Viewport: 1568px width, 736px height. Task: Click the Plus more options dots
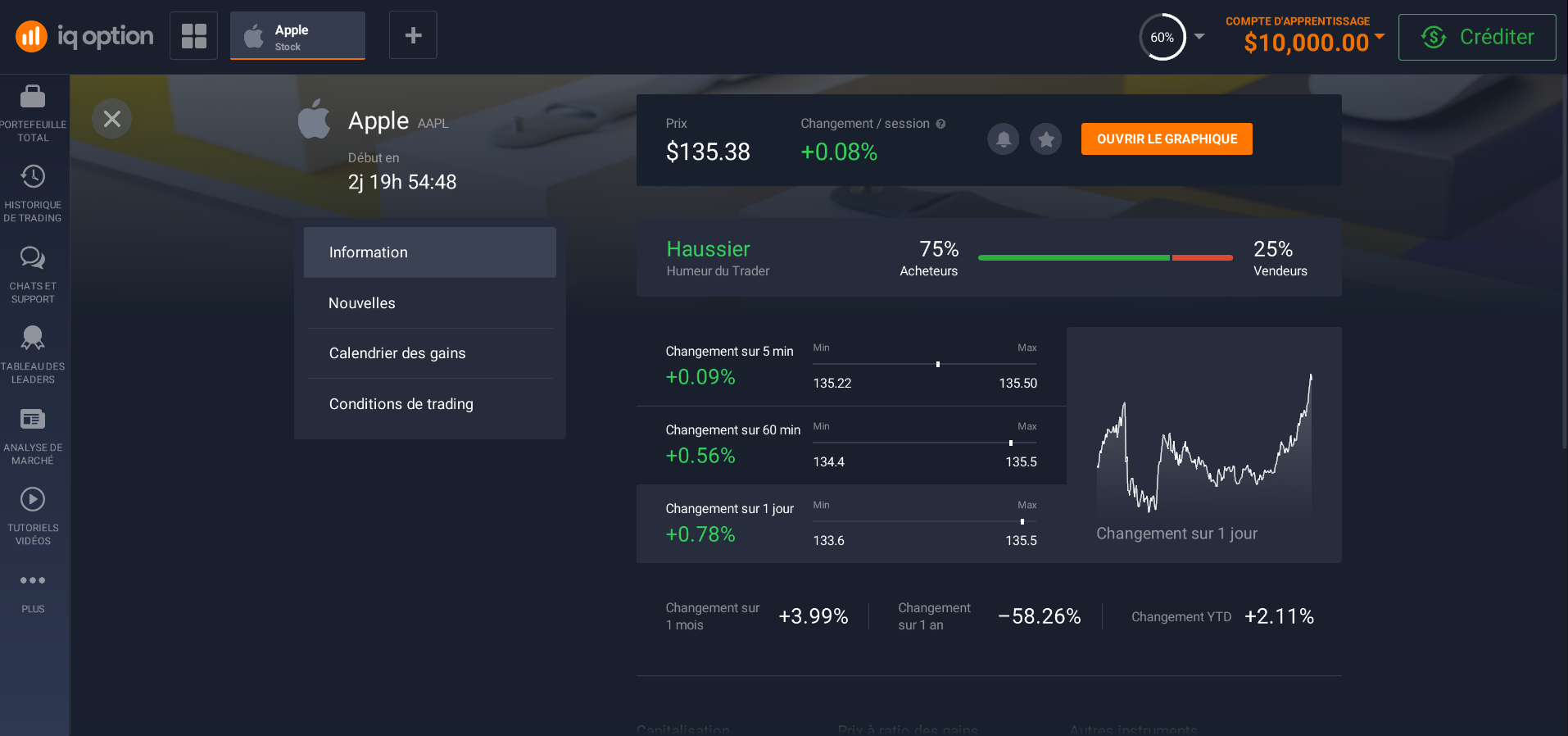[x=33, y=580]
